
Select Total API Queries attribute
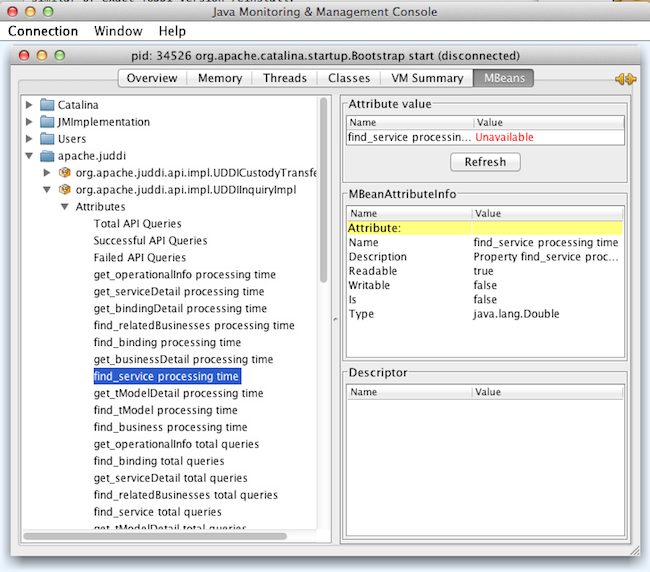[x=137, y=224]
